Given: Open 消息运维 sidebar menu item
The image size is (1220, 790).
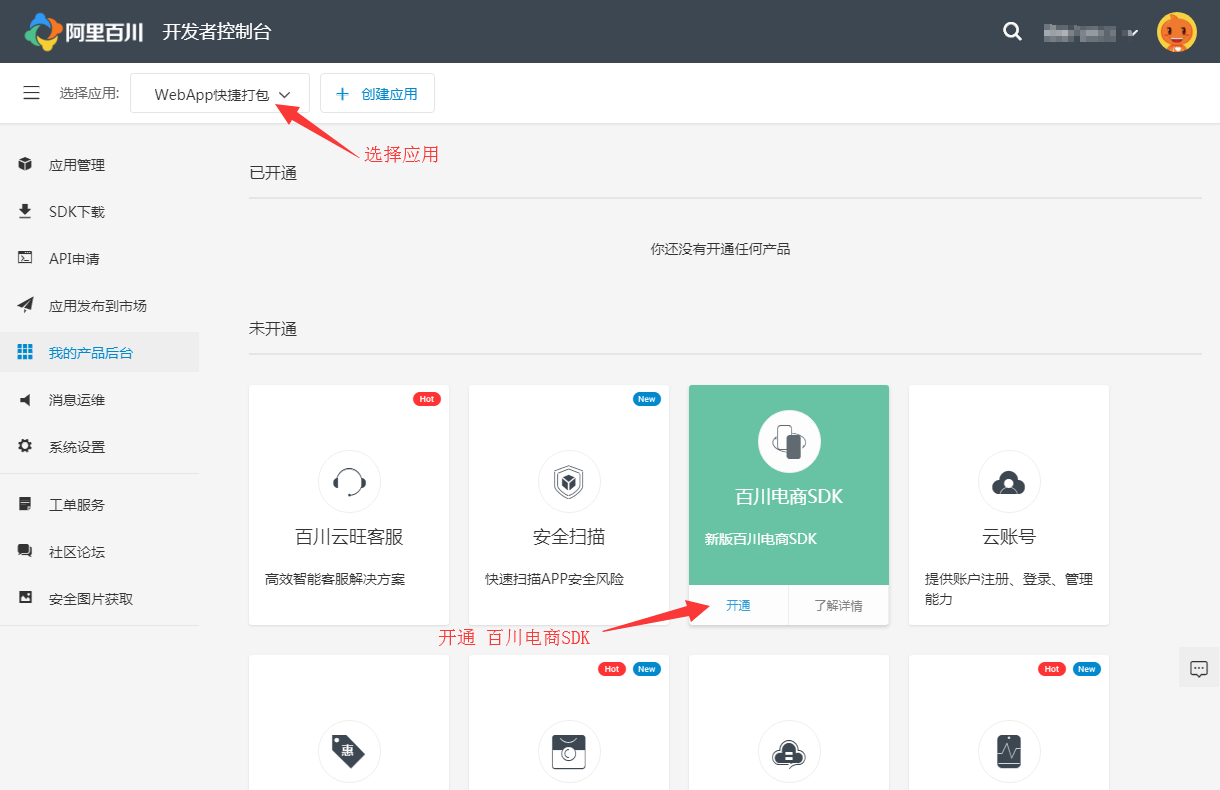Looking at the screenshot, I should (x=77, y=400).
